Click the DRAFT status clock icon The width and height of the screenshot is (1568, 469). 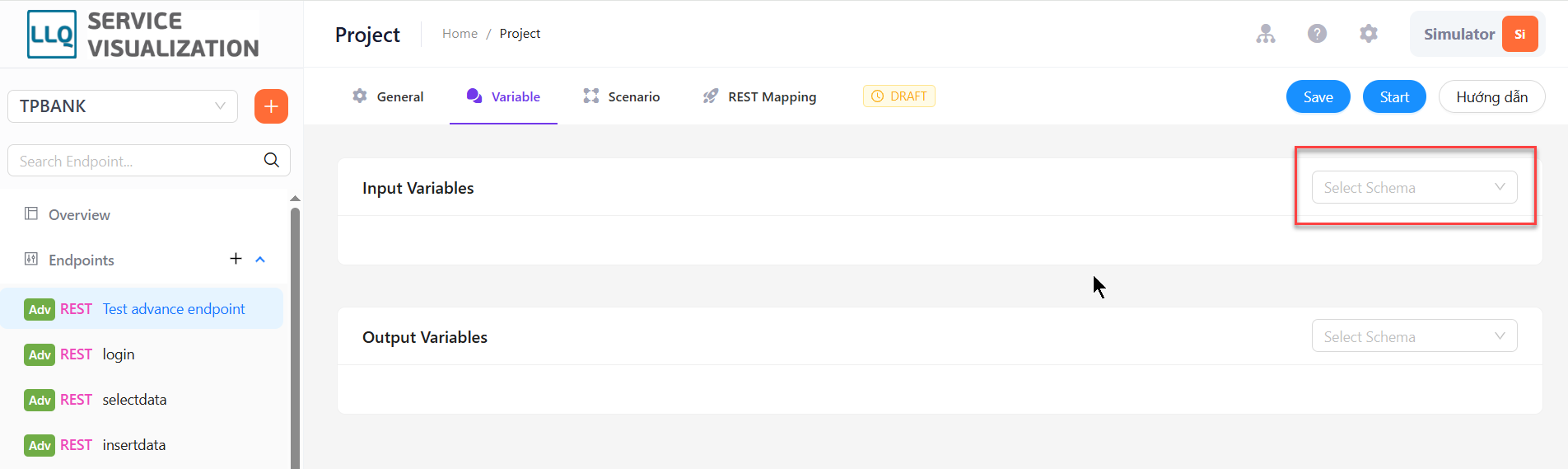click(x=878, y=96)
